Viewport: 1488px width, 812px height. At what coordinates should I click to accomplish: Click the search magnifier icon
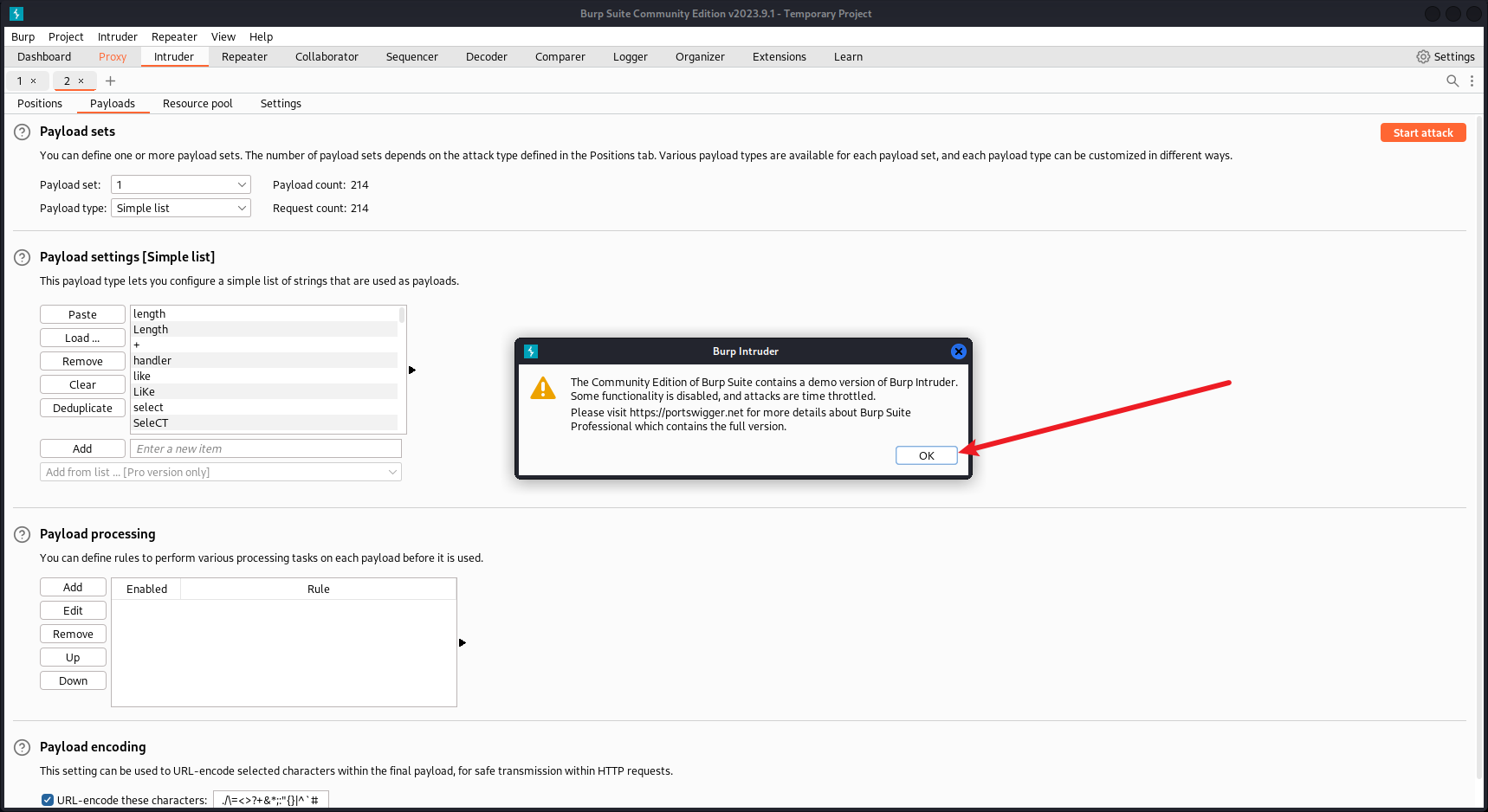[1452, 81]
